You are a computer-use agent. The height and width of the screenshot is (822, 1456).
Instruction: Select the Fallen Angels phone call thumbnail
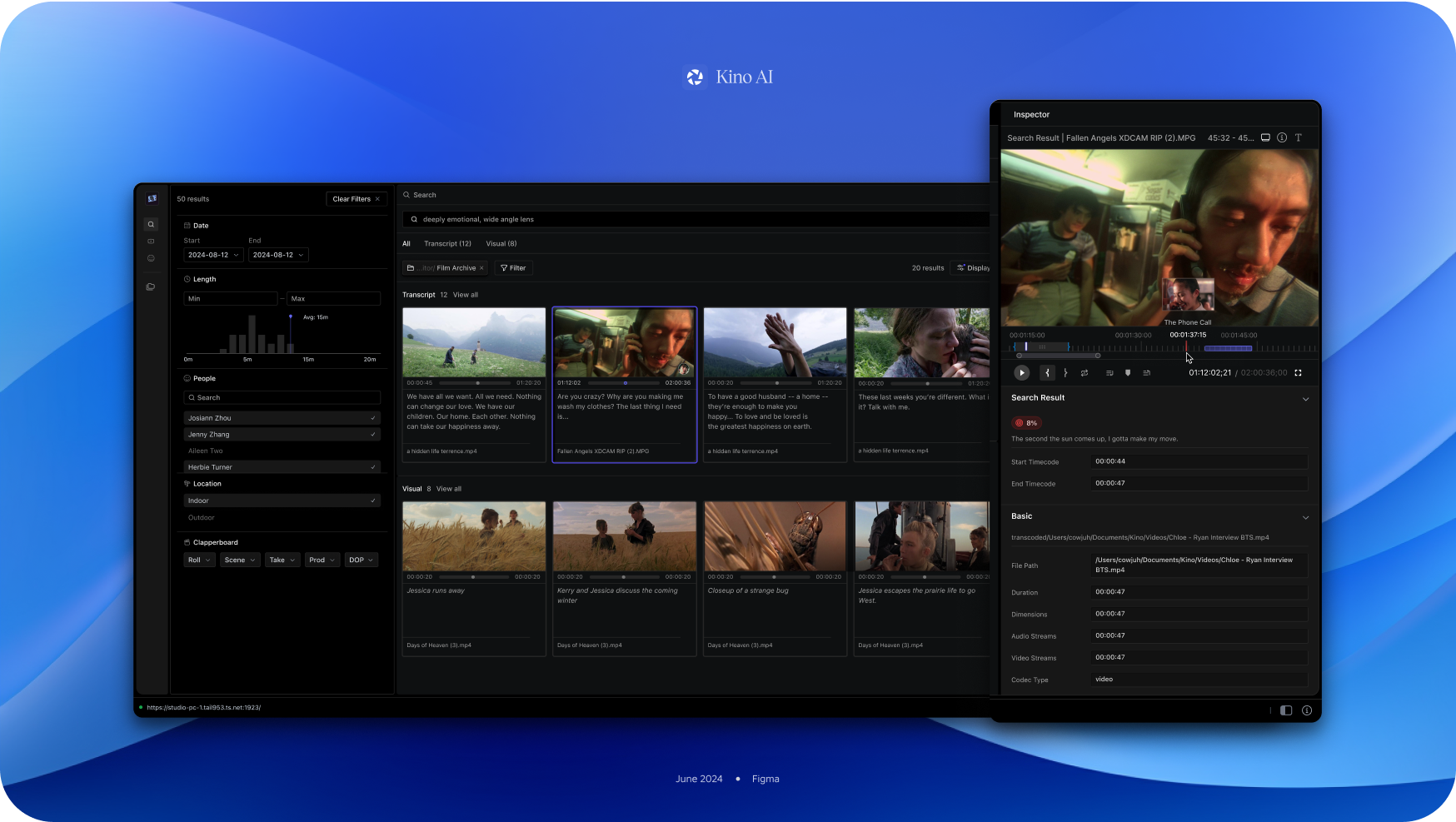(625, 343)
